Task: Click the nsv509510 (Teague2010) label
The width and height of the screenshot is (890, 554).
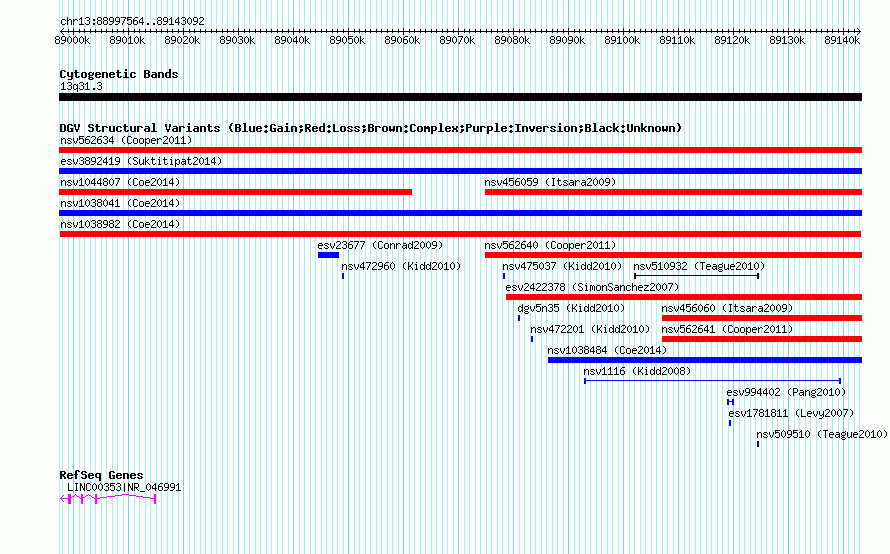Action: click(822, 434)
